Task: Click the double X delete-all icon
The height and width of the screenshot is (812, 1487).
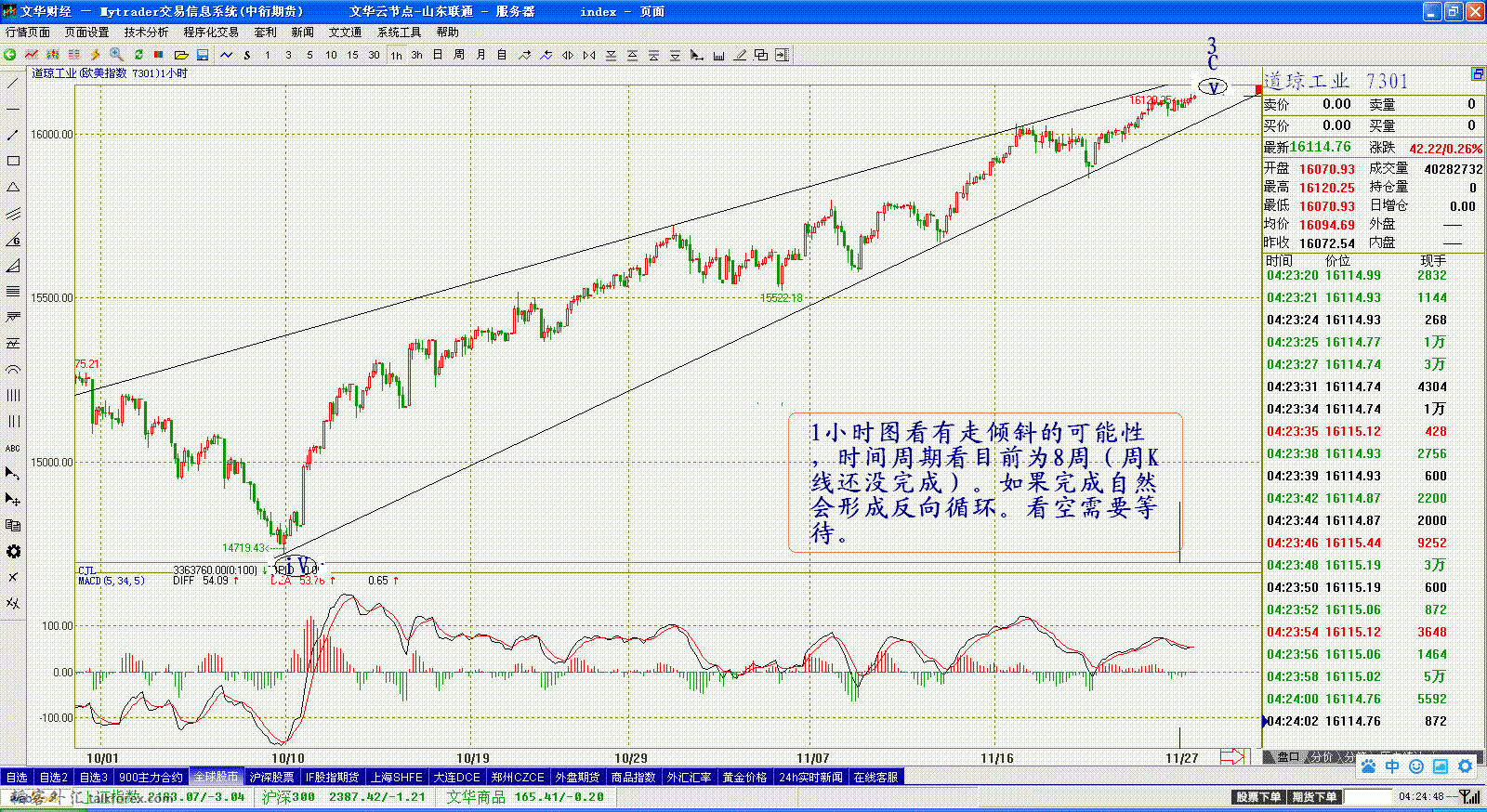Action: 13,603
